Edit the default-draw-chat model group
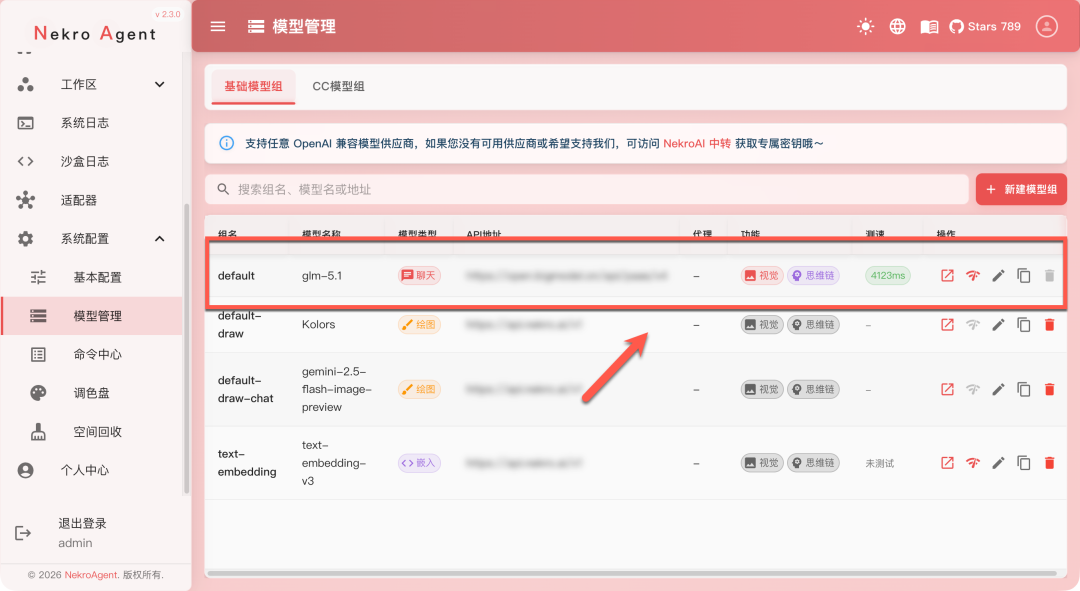Viewport: 1080px width, 591px height. click(998, 389)
